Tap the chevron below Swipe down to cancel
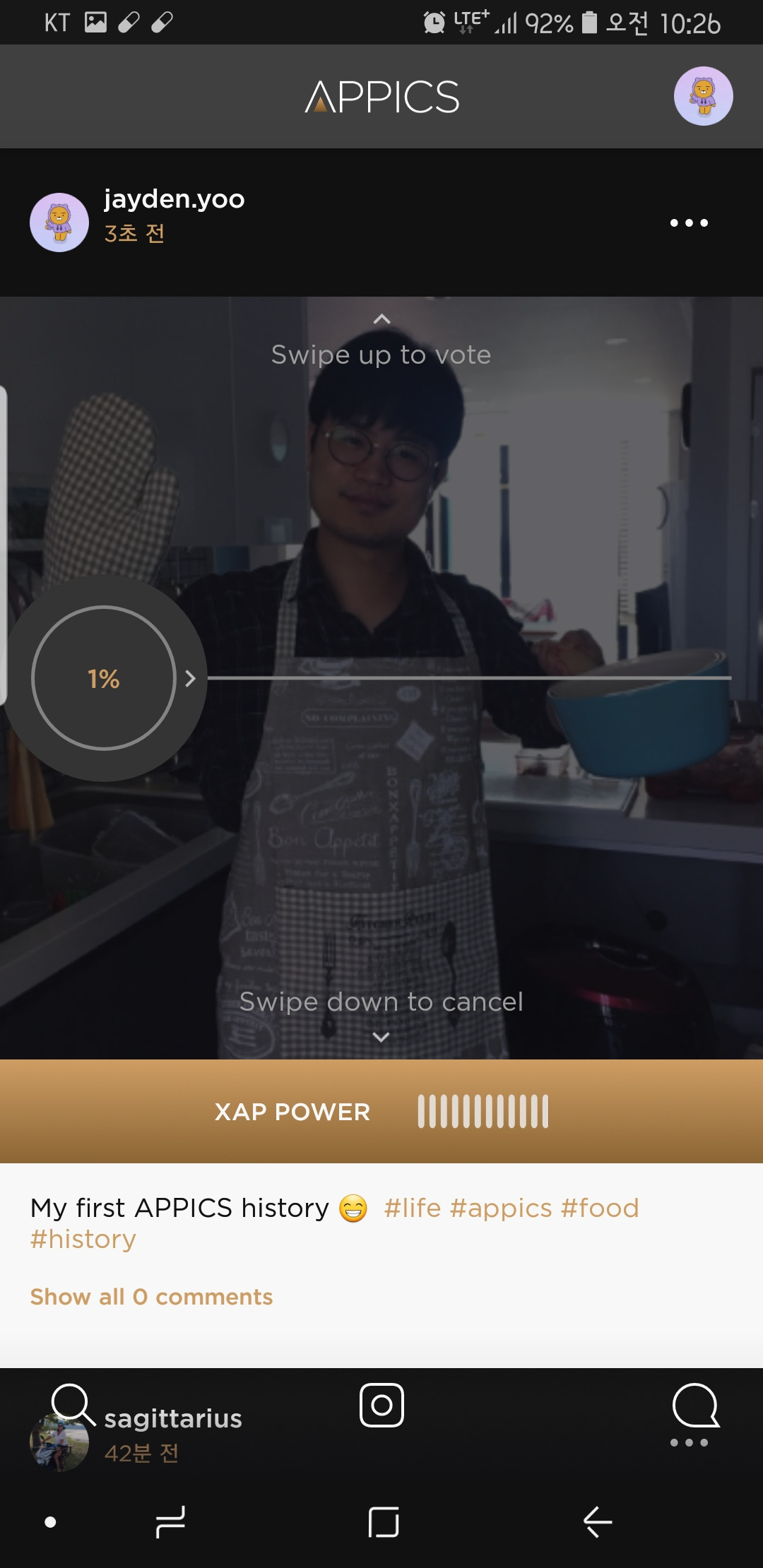Viewport: 763px width, 1568px height. [x=381, y=1037]
